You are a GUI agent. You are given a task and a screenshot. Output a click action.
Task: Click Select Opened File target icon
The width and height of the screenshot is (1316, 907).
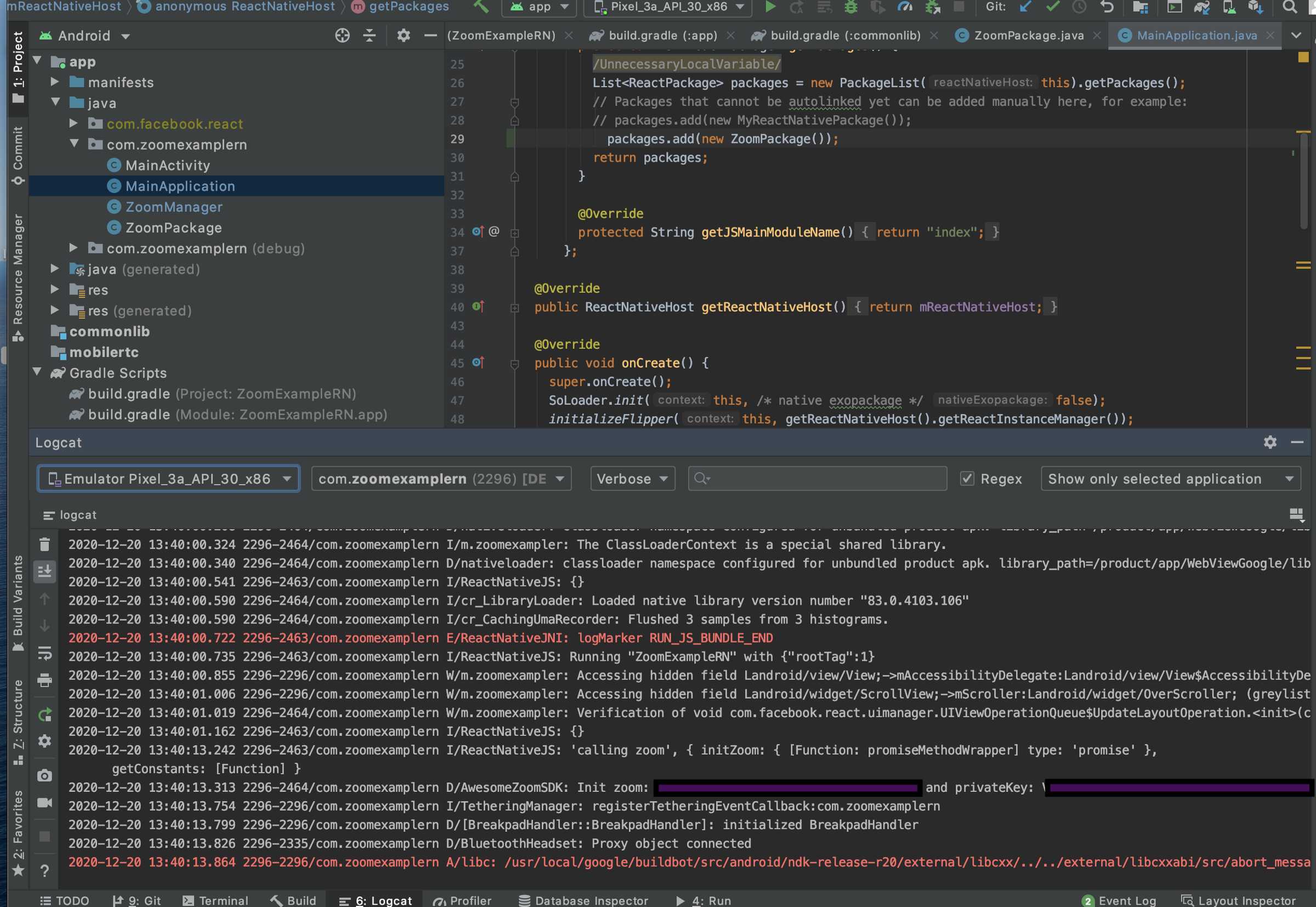click(342, 36)
